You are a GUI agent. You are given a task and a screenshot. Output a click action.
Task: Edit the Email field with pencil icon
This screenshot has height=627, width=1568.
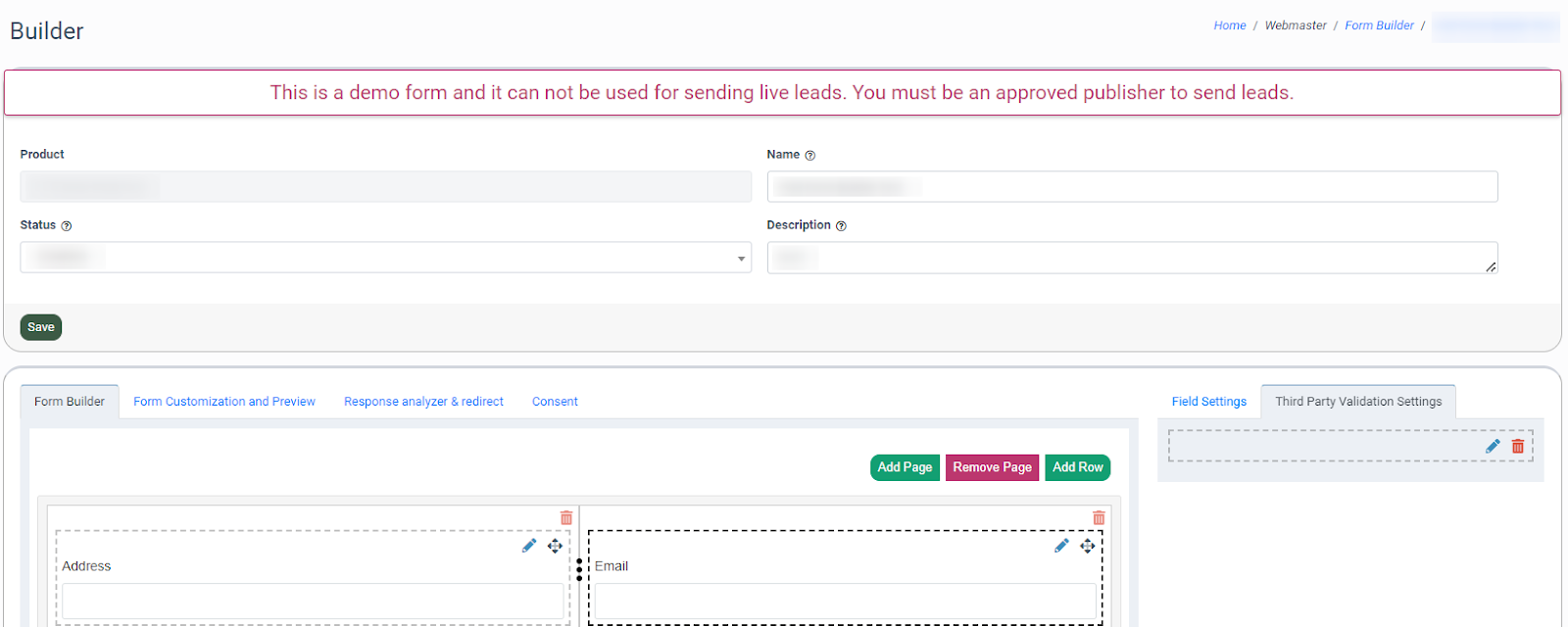click(x=1061, y=546)
